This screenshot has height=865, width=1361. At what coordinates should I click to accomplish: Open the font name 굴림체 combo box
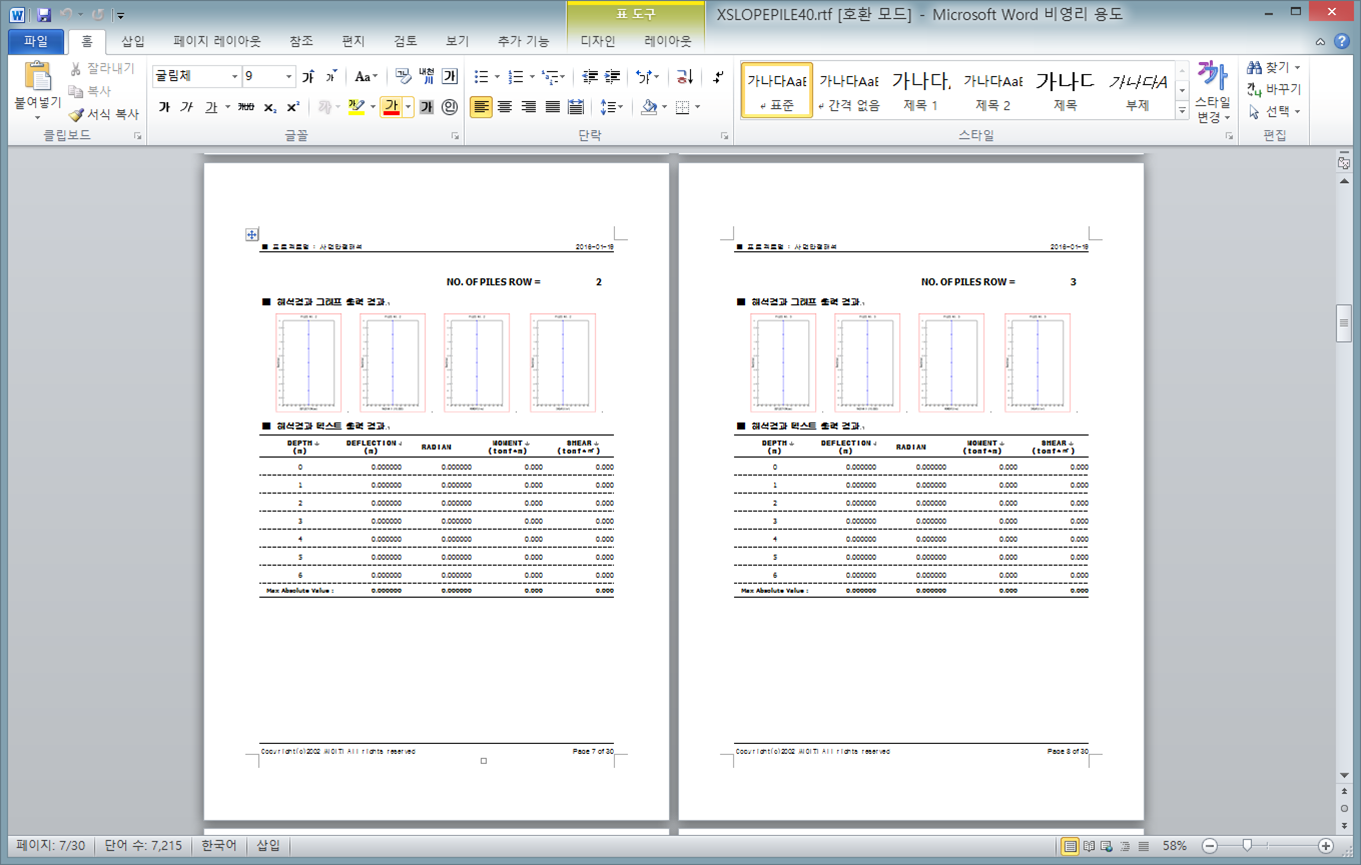(x=197, y=77)
